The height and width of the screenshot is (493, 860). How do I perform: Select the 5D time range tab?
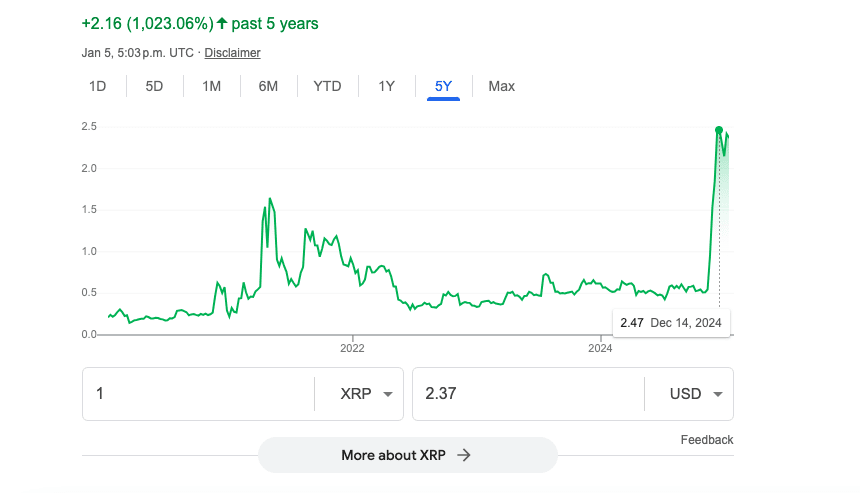point(154,86)
